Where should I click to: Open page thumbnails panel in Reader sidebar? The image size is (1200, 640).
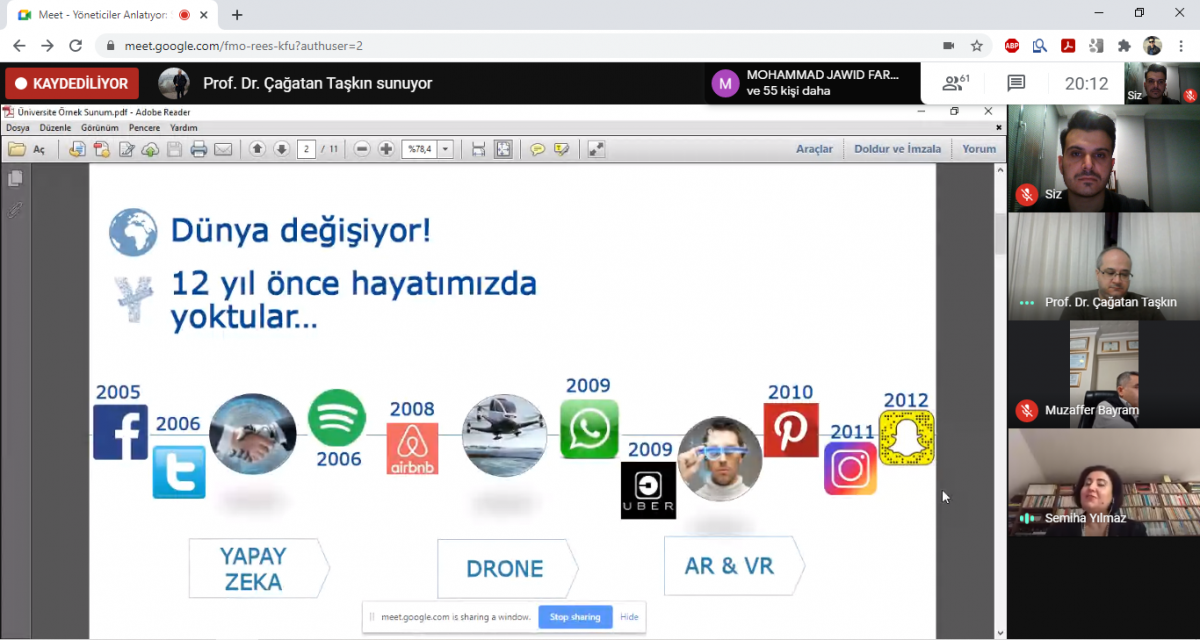(15, 178)
